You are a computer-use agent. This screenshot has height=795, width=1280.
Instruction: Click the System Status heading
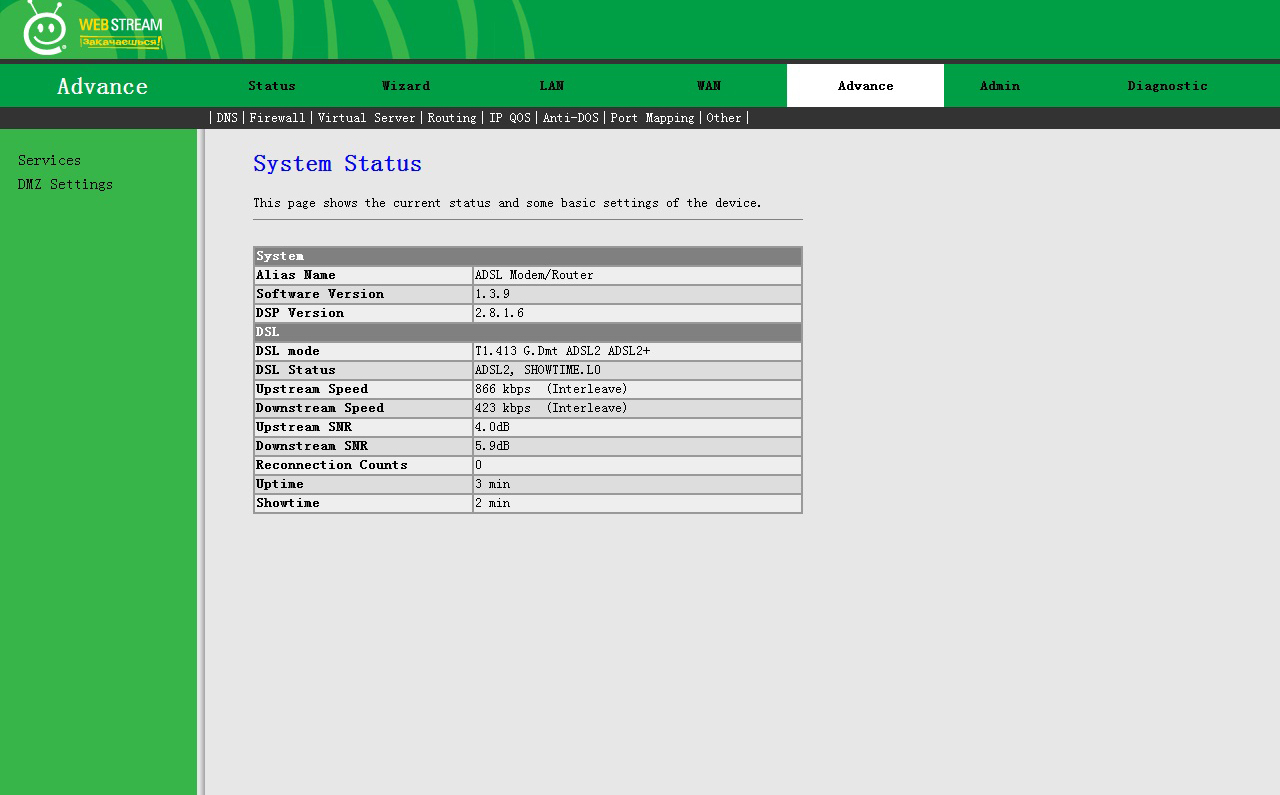337,164
